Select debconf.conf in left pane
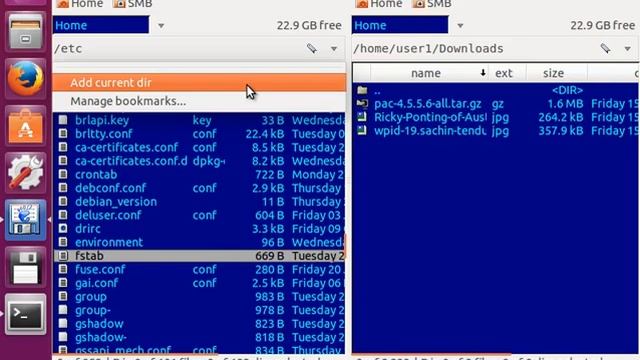This screenshot has height=360, width=640. 199,188
